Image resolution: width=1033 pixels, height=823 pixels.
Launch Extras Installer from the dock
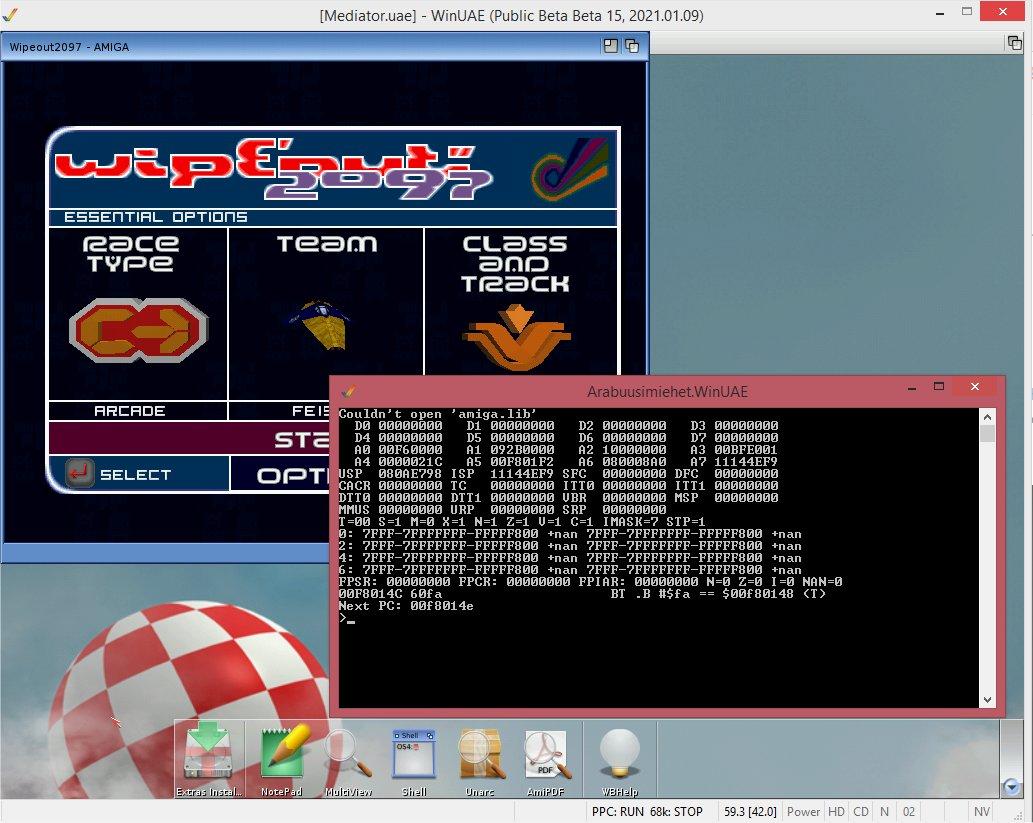[209, 759]
